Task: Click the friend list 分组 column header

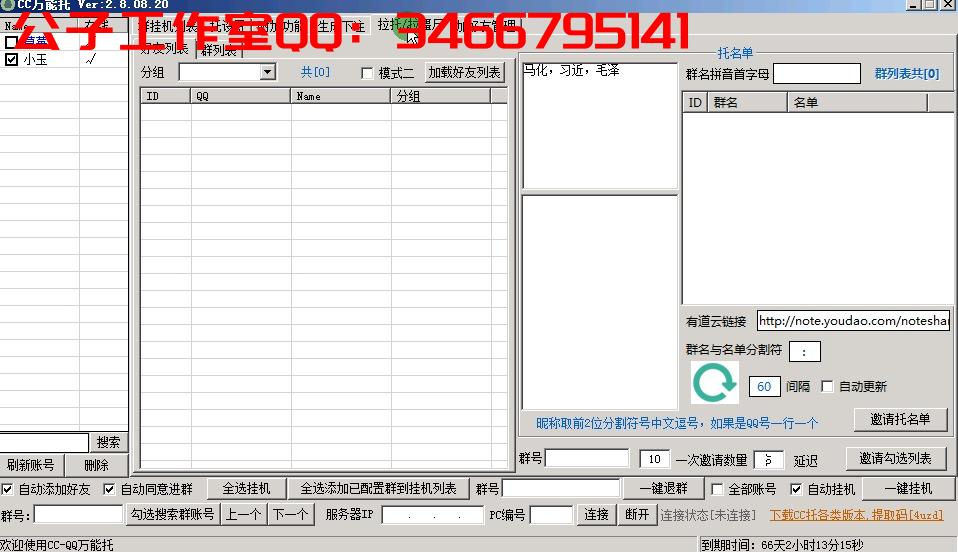Action: click(x=440, y=96)
